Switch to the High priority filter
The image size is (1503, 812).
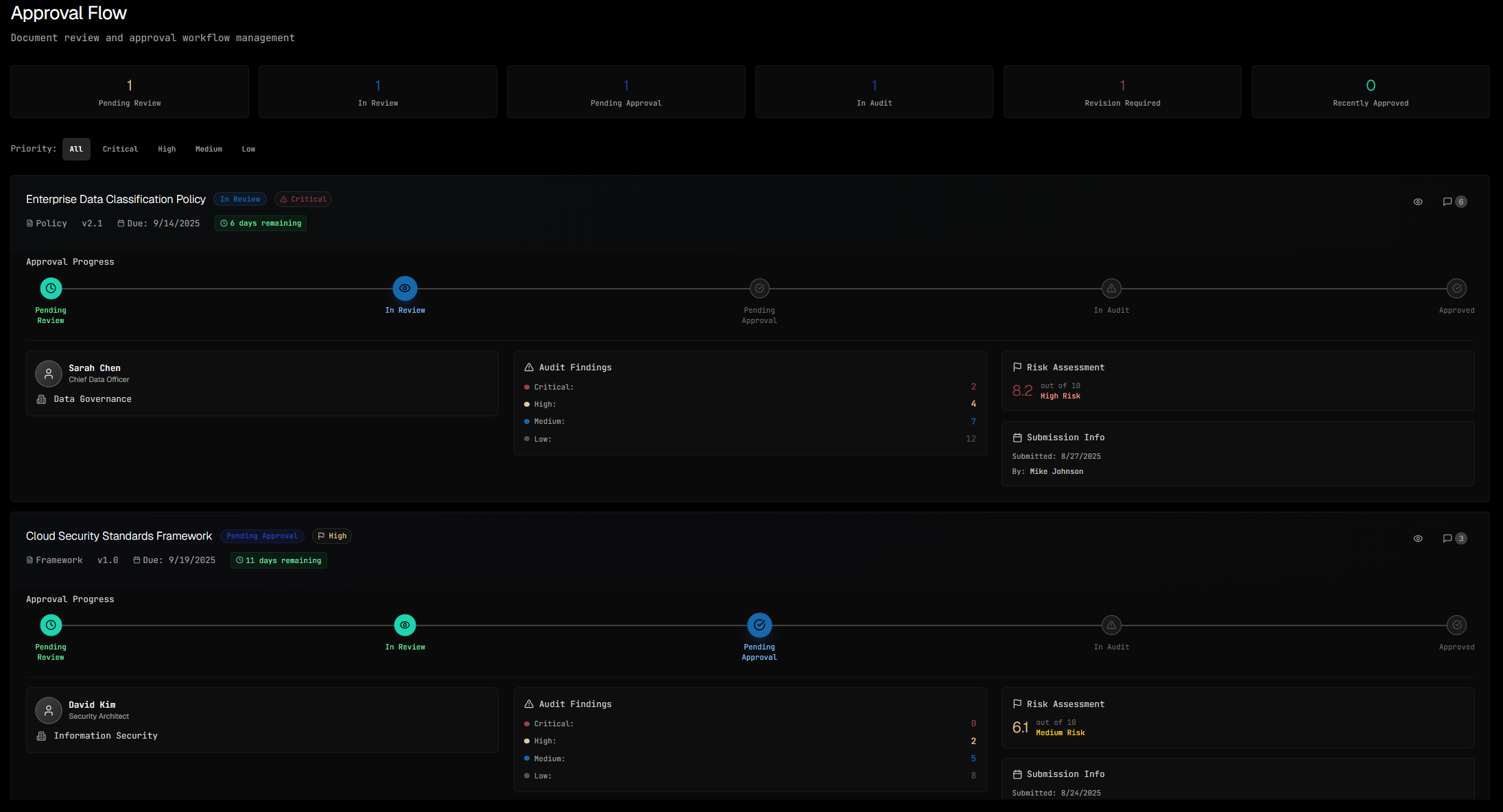[x=167, y=149]
